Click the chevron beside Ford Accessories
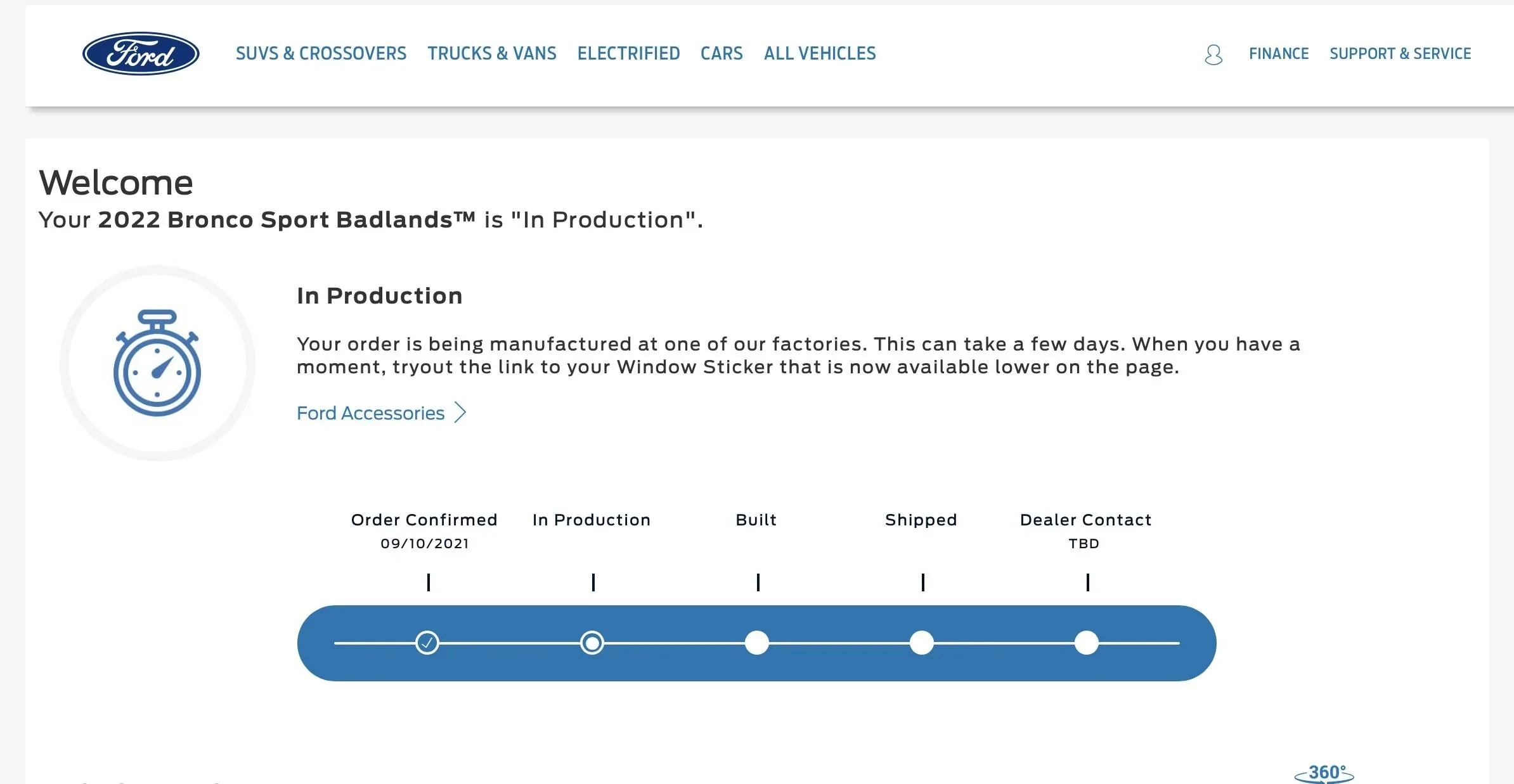The width and height of the screenshot is (1514, 784). [461, 413]
